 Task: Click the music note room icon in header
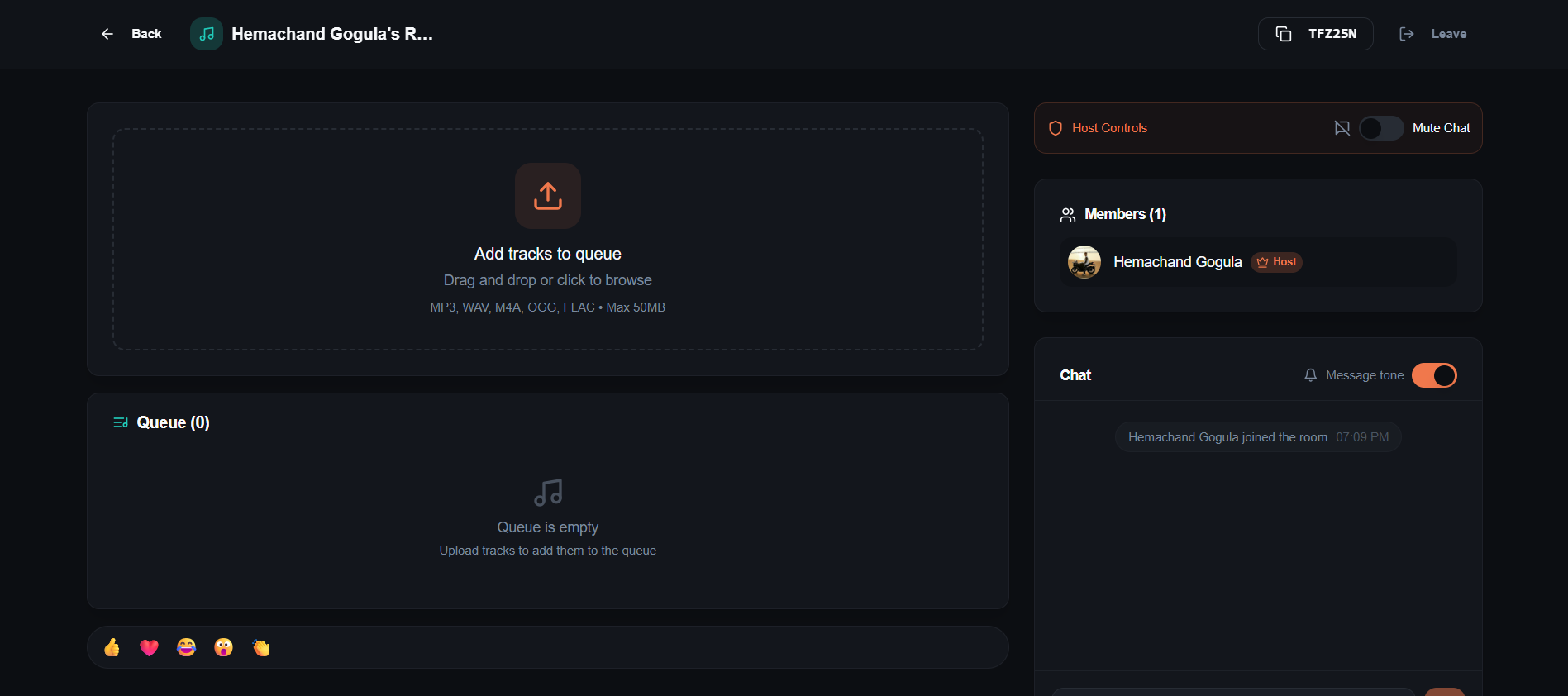click(206, 34)
